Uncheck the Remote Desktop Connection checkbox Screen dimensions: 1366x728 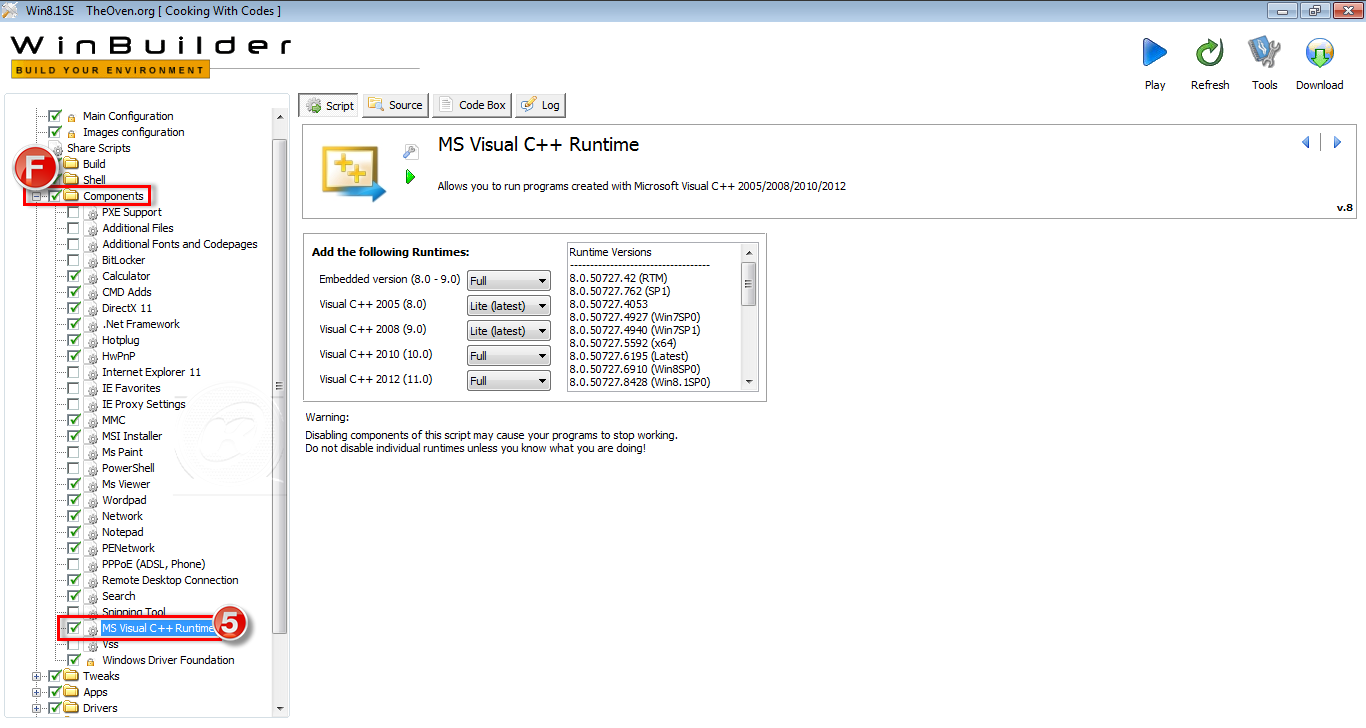[x=74, y=580]
